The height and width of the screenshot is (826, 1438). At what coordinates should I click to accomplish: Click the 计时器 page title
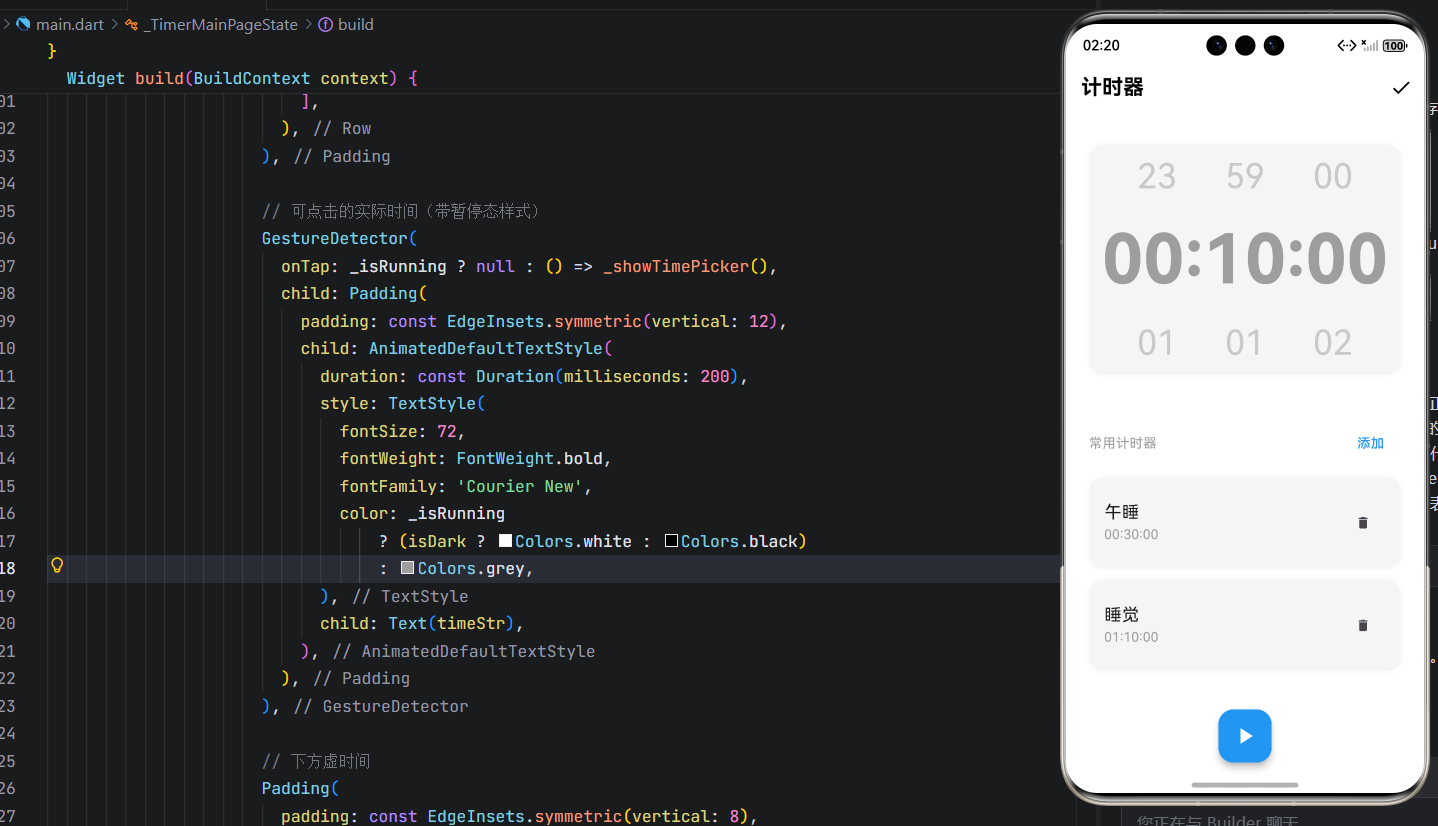click(x=1112, y=88)
